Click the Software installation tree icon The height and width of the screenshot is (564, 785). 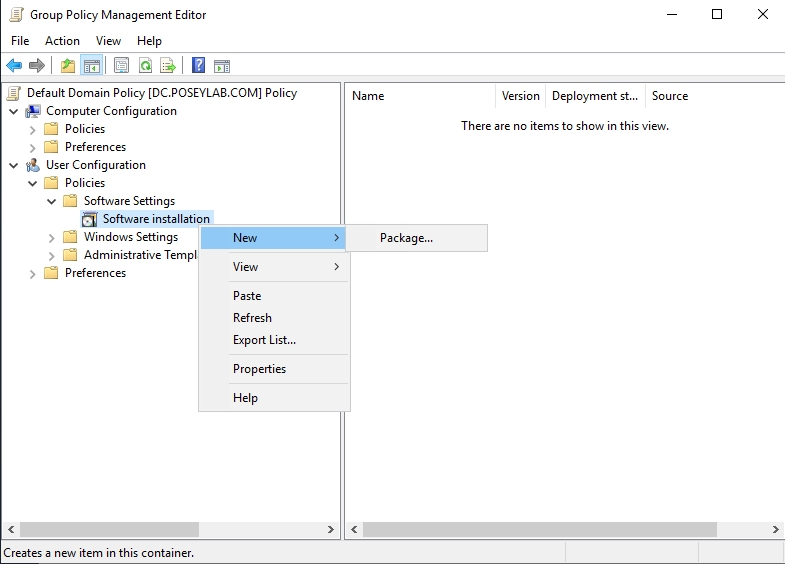(x=89, y=219)
